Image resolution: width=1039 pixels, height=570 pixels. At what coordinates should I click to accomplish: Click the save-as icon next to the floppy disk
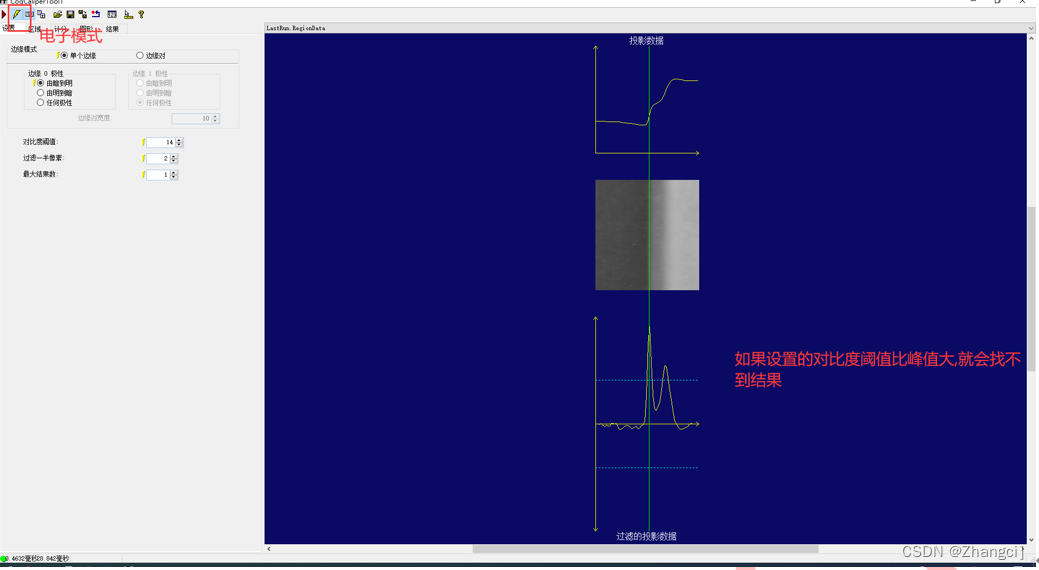click(x=82, y=14)
